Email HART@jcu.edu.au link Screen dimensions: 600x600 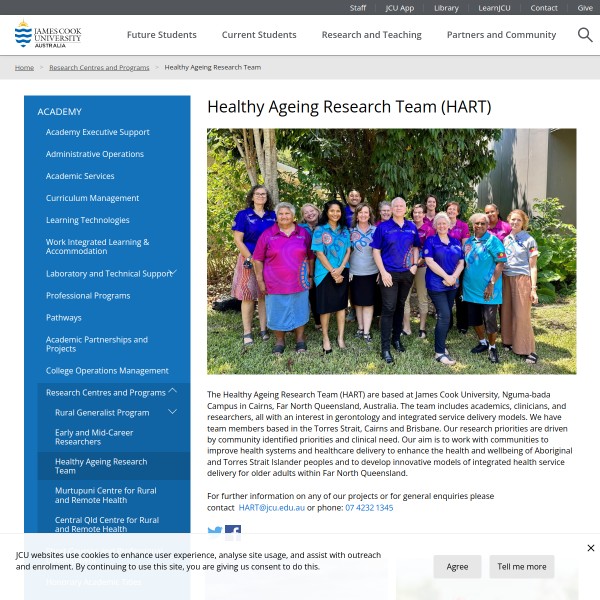pyautogui.click(x=272, y=508)
